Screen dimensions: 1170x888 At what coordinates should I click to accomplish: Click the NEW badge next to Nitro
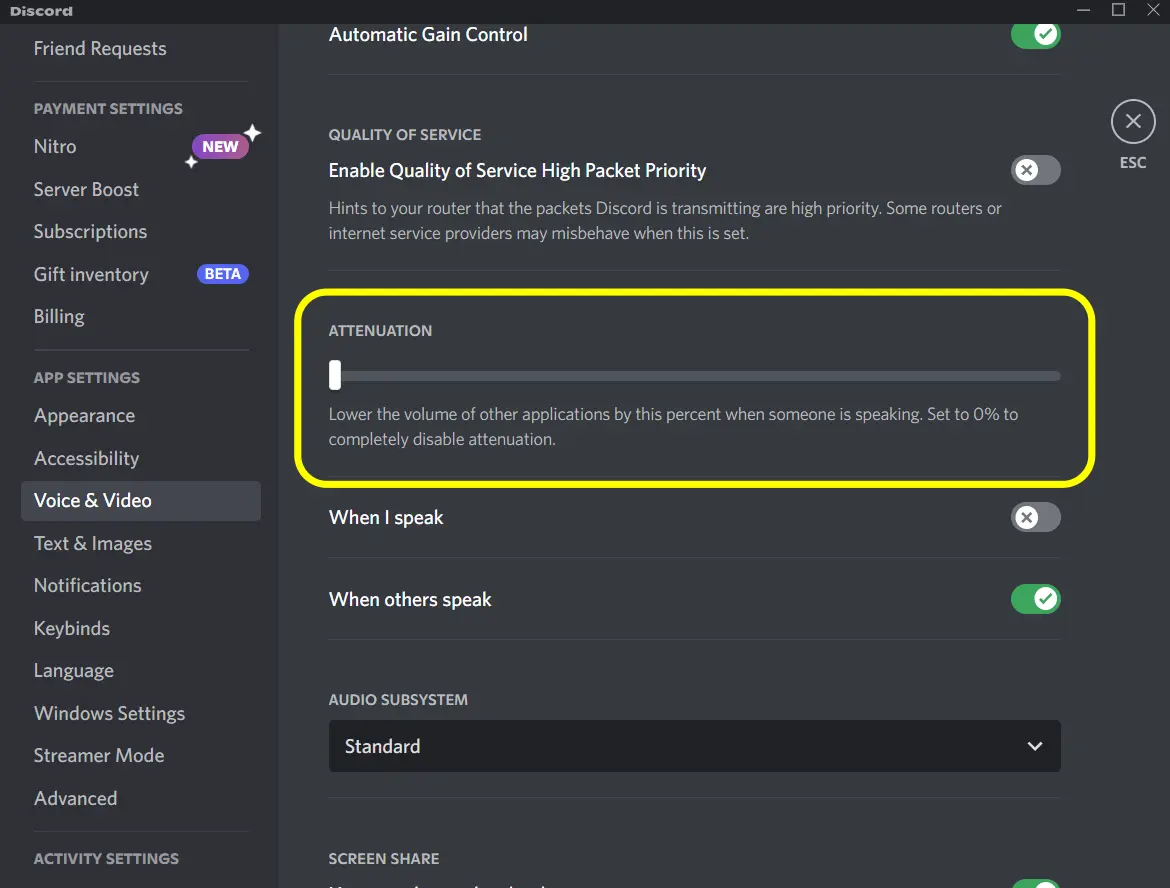(219, 146)
